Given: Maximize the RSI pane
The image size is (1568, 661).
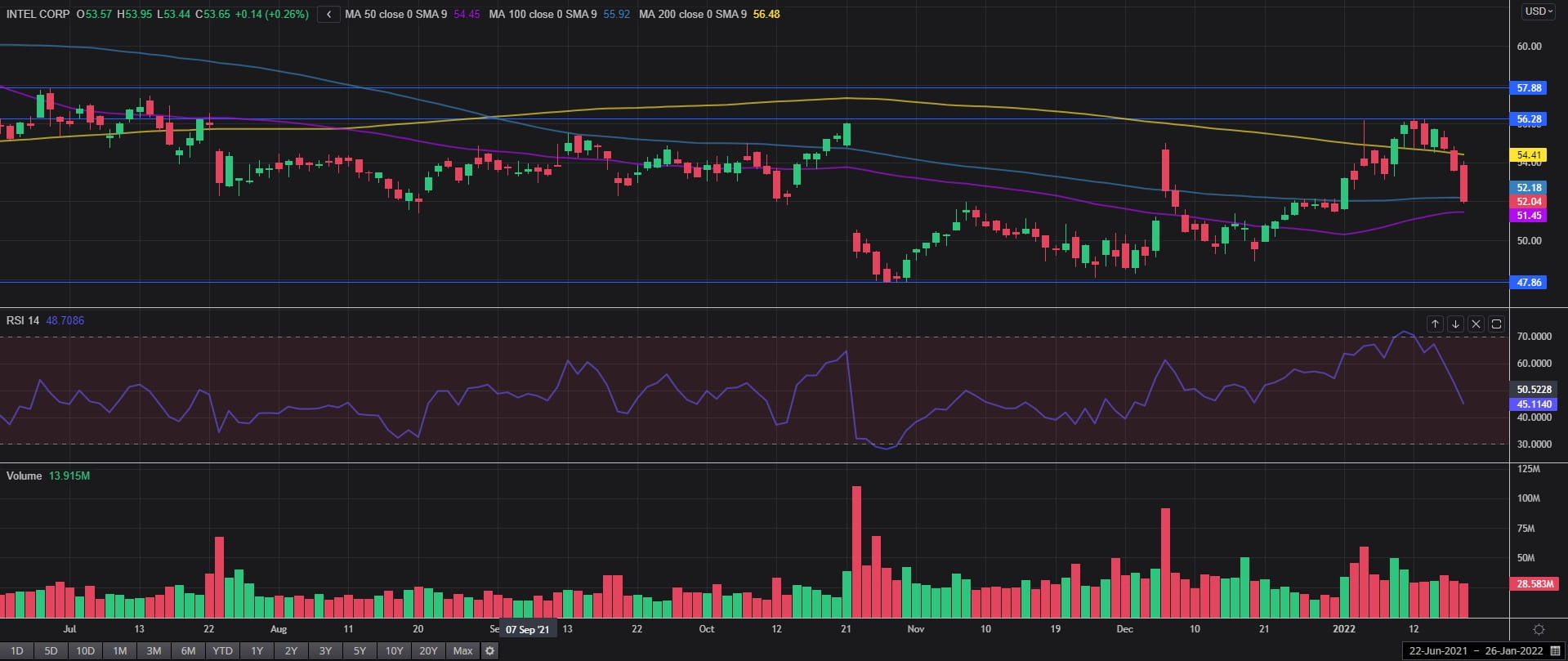Looking at the screenshot, I should [1496, 324].
